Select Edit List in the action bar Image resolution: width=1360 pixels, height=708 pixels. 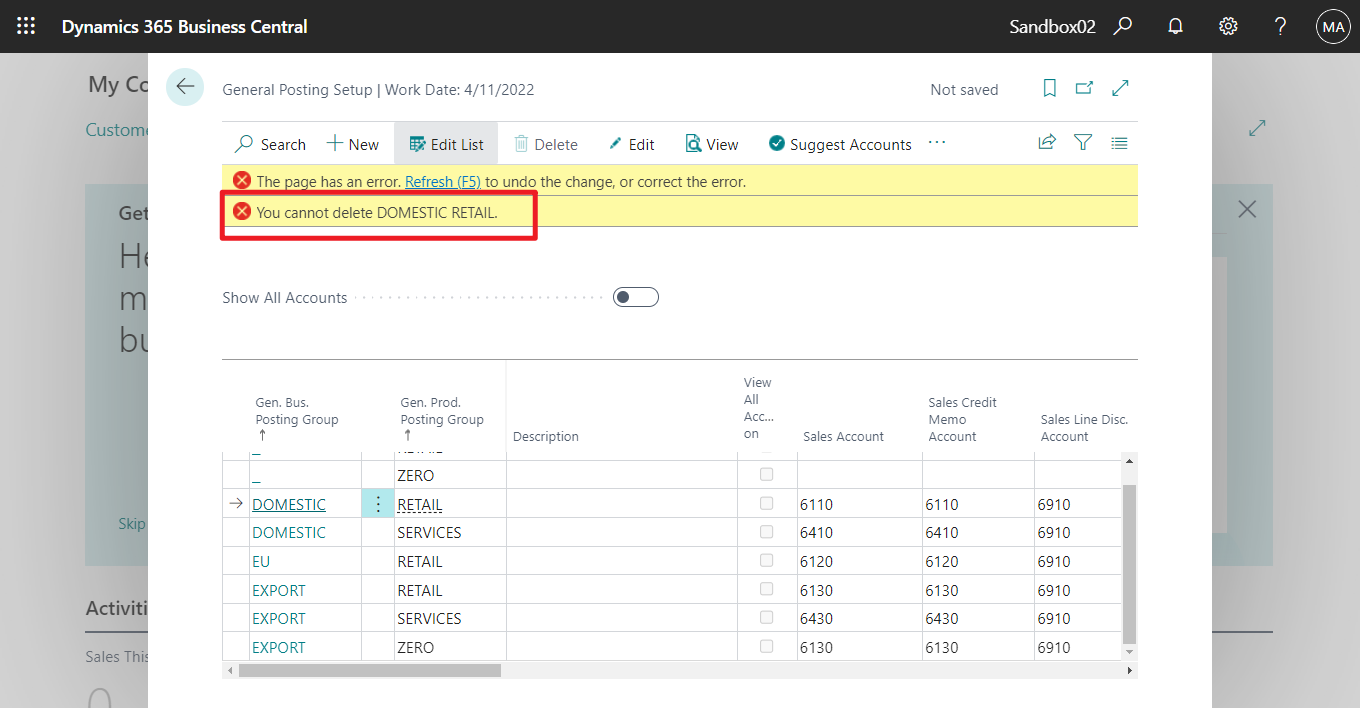click(446, 144)
